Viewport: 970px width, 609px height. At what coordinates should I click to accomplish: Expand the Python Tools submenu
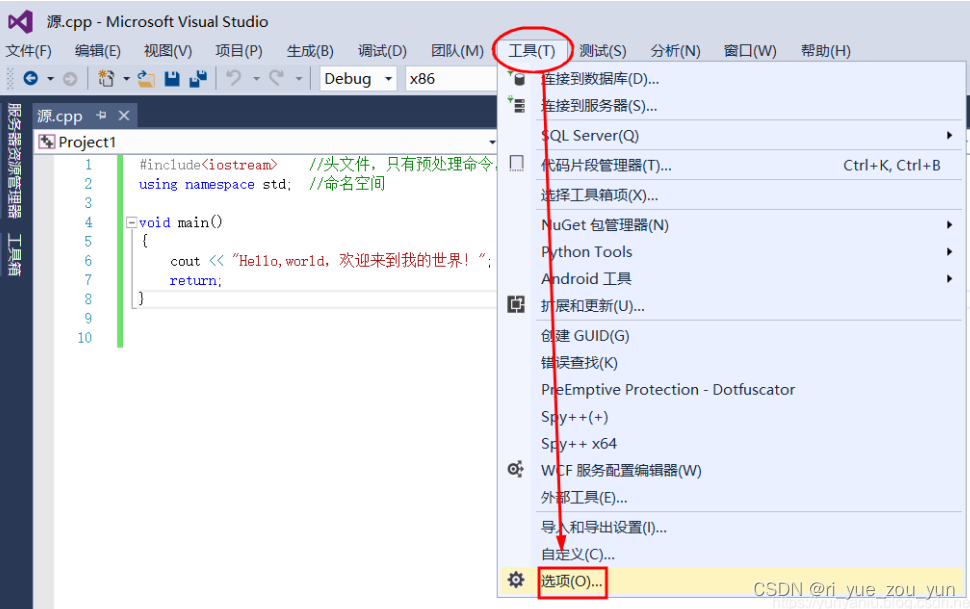949,251
